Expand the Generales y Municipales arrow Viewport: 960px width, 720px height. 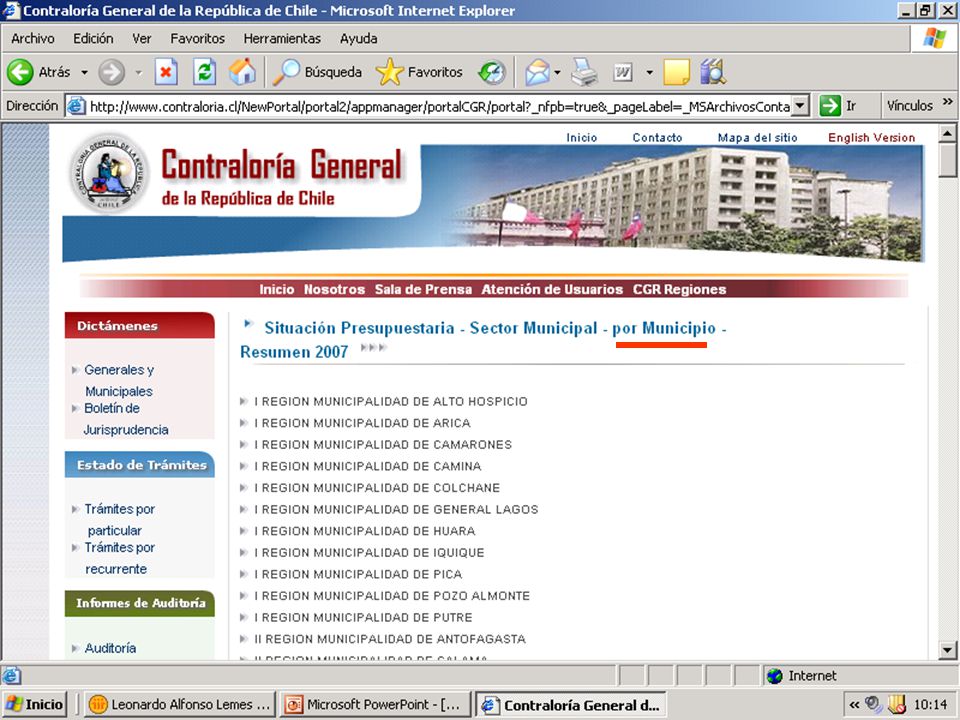pos(75,370)
